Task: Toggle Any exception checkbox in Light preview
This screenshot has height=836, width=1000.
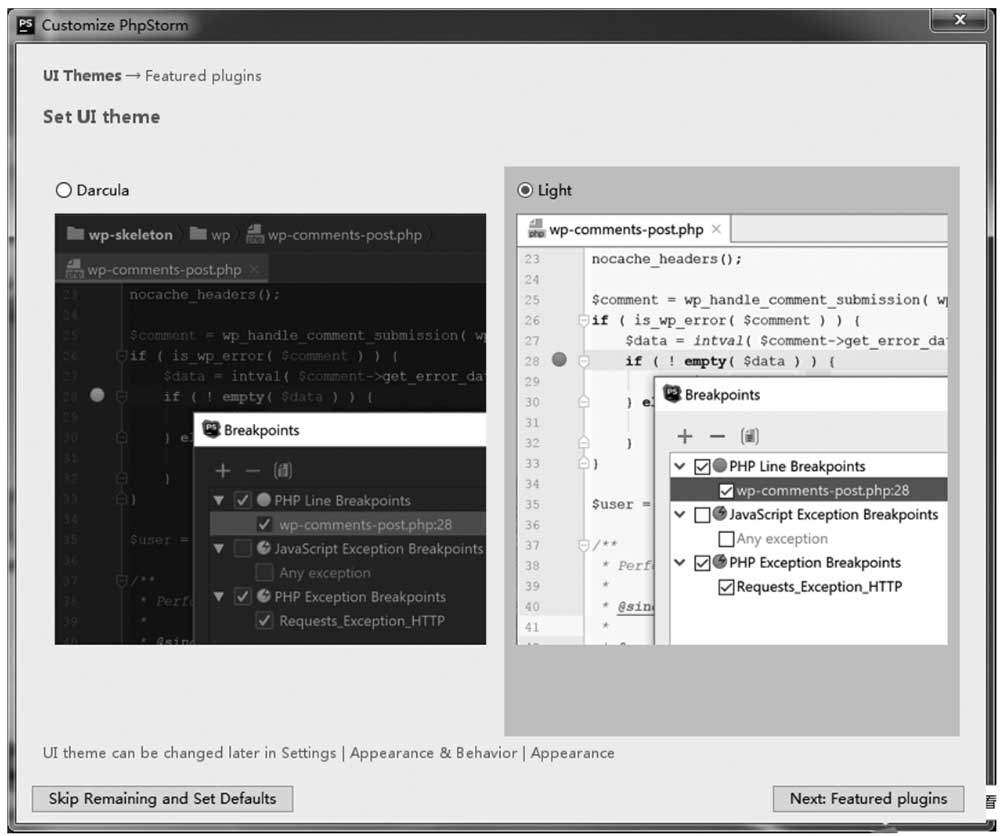Action: pos(726,539)
